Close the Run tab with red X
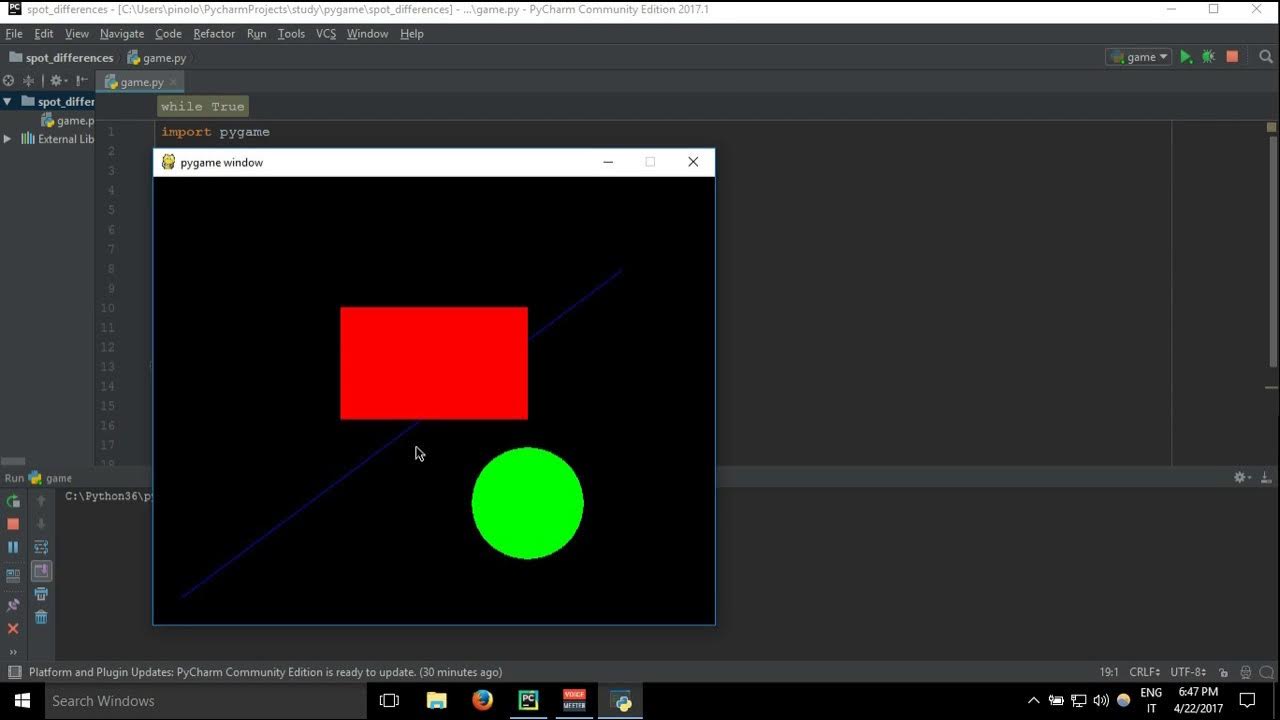 13,628
